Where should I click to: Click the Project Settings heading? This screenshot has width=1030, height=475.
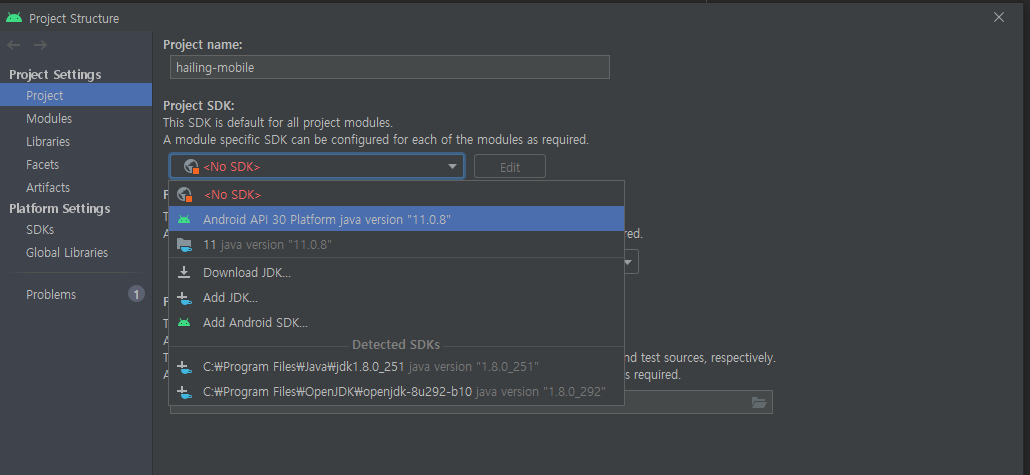point(55,74)
